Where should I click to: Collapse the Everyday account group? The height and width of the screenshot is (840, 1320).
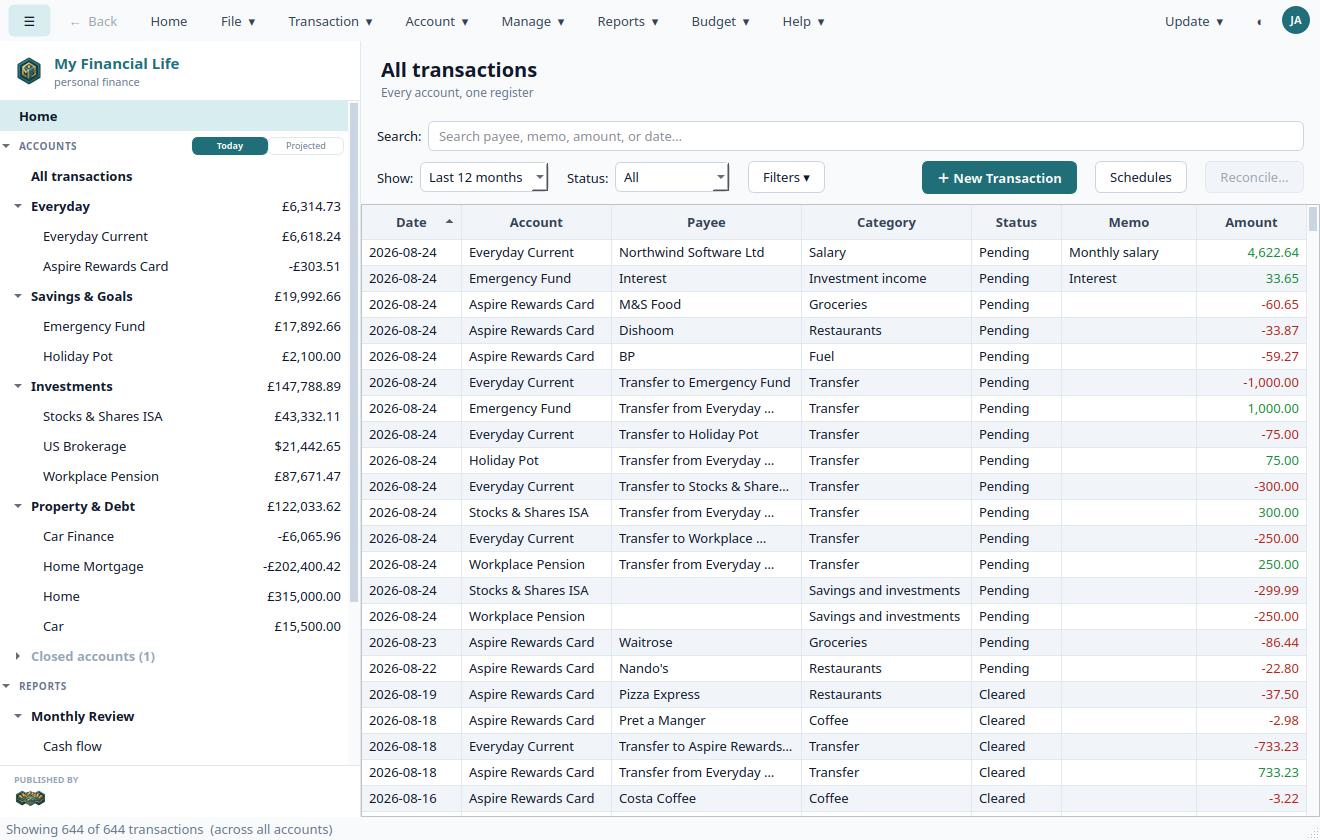click(18, 206)
